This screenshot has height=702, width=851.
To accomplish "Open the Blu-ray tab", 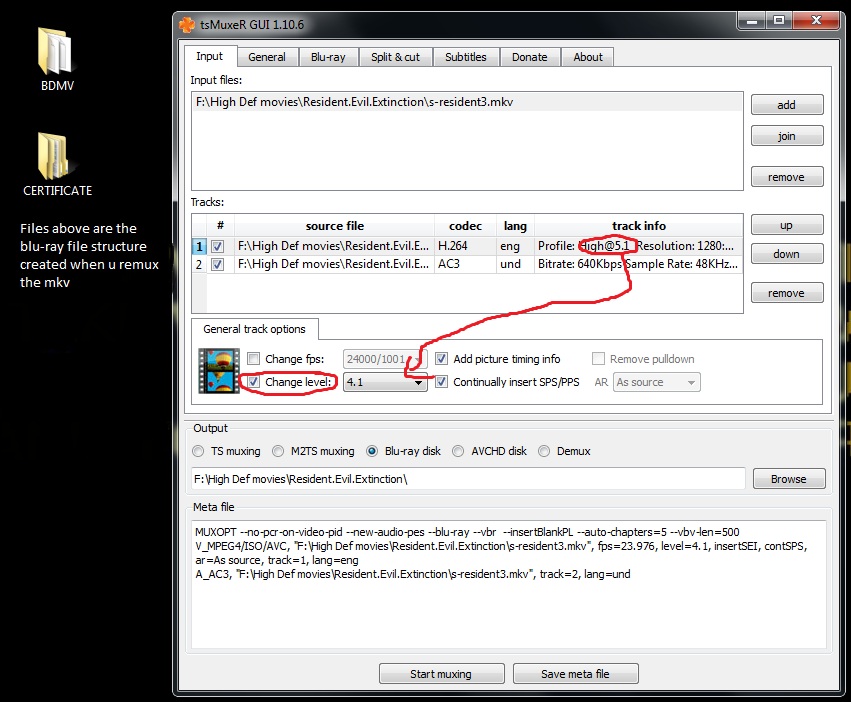I will (x=328, y=57).
